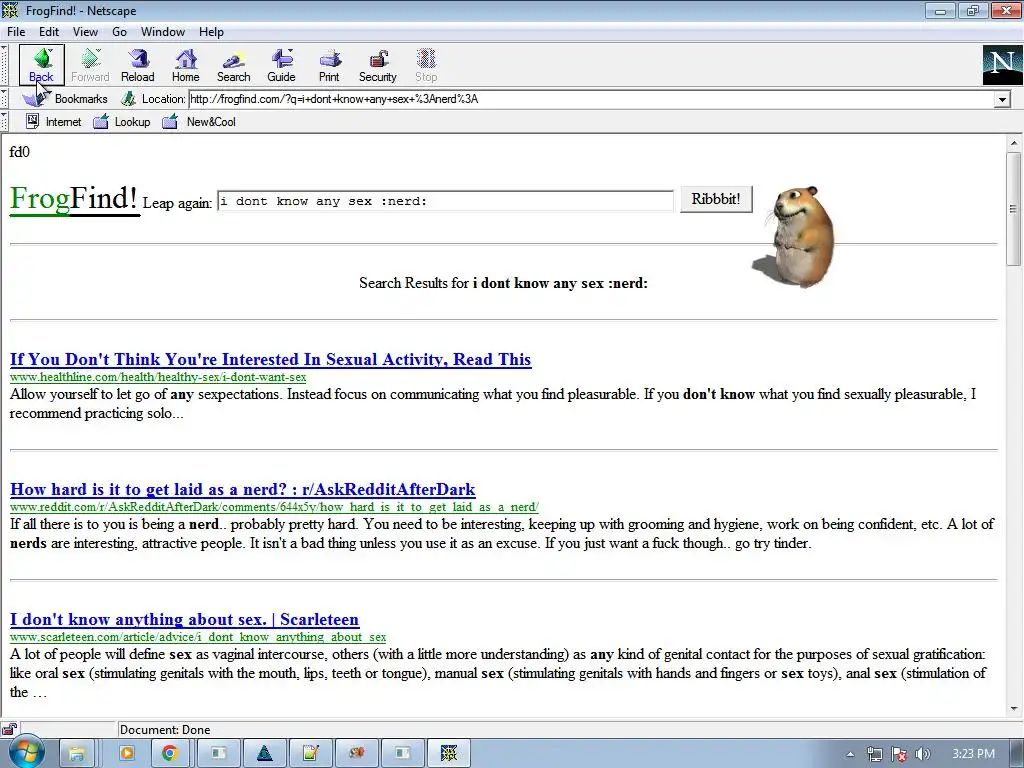Click the Forward navigation button
1024x768 pixels.
[x=90, y=65]
